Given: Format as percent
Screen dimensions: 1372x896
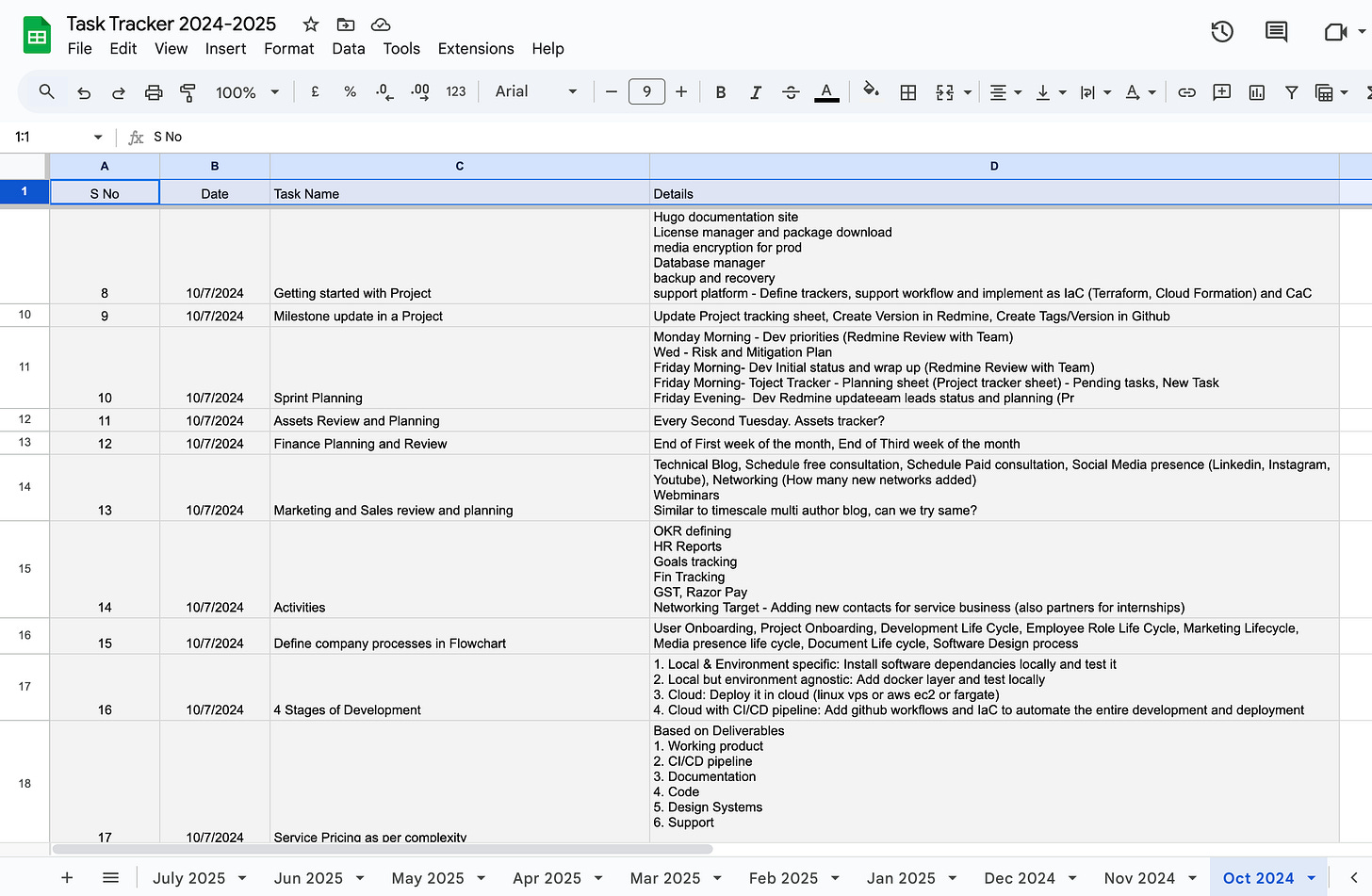Looking at the screenshot, I should tap(350, 91).
